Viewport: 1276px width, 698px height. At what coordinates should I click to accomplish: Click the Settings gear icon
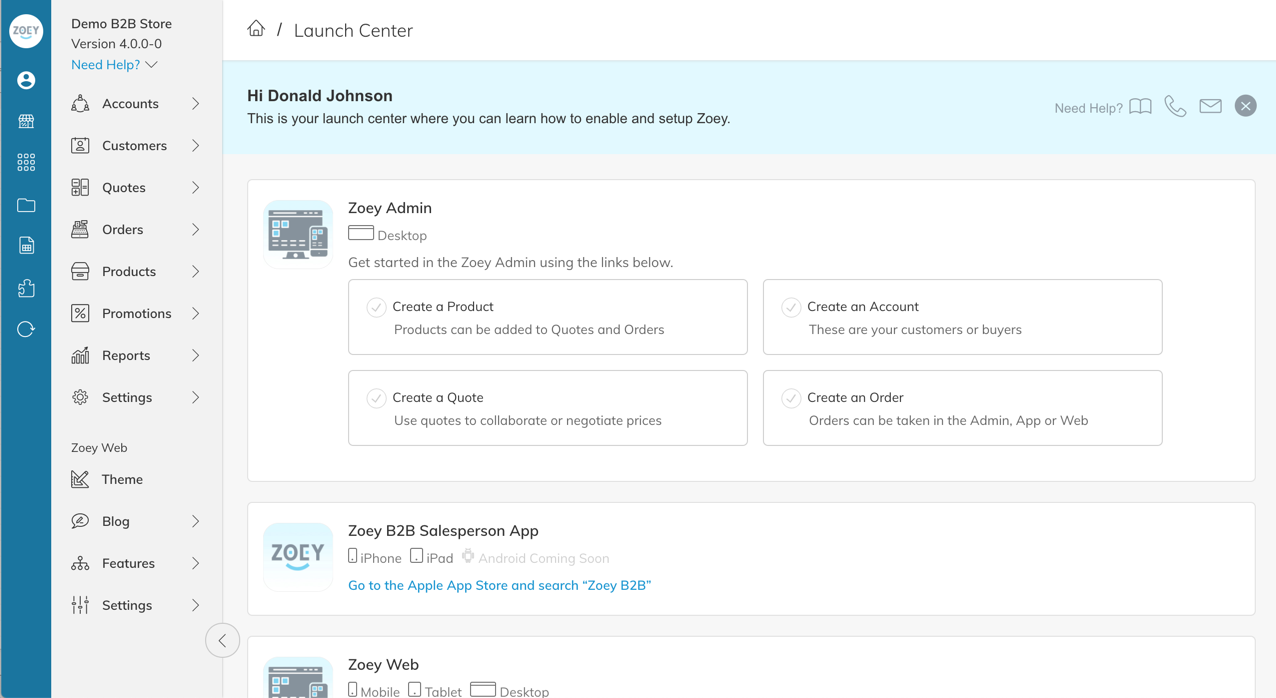[x=80, y=397]
